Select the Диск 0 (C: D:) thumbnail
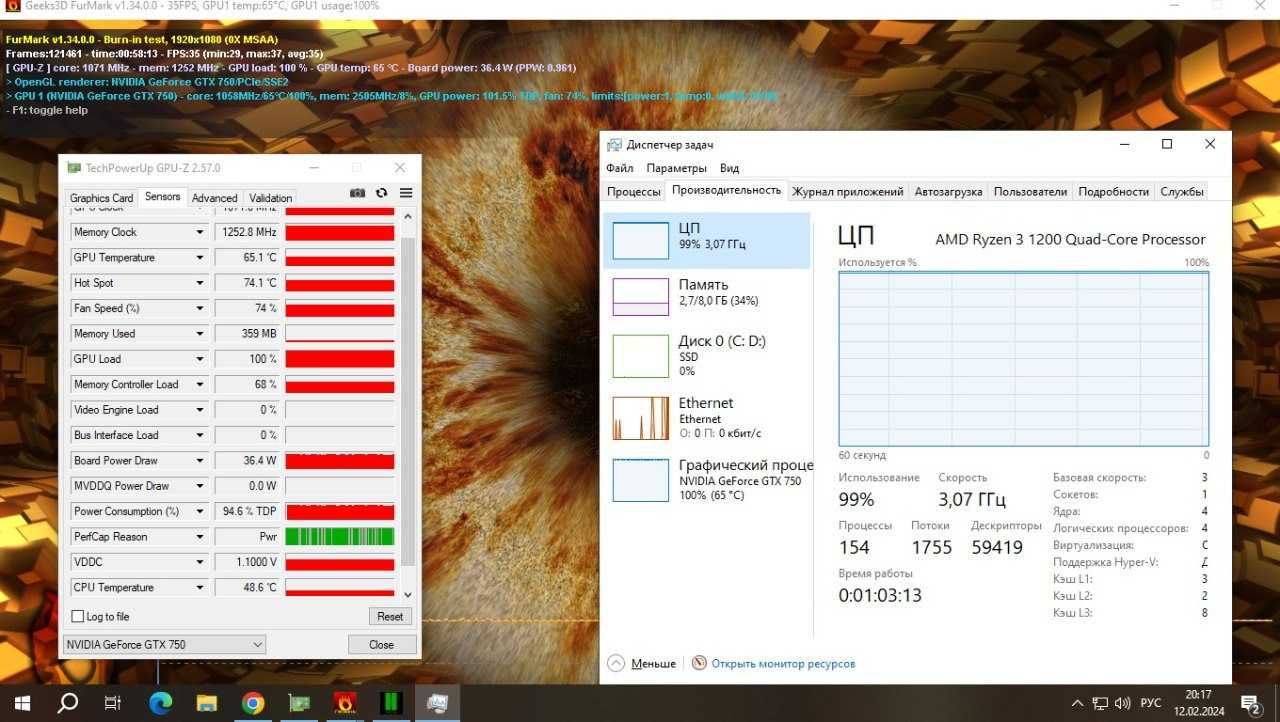The image size is (1280, 722). click(x=640, y=354)
